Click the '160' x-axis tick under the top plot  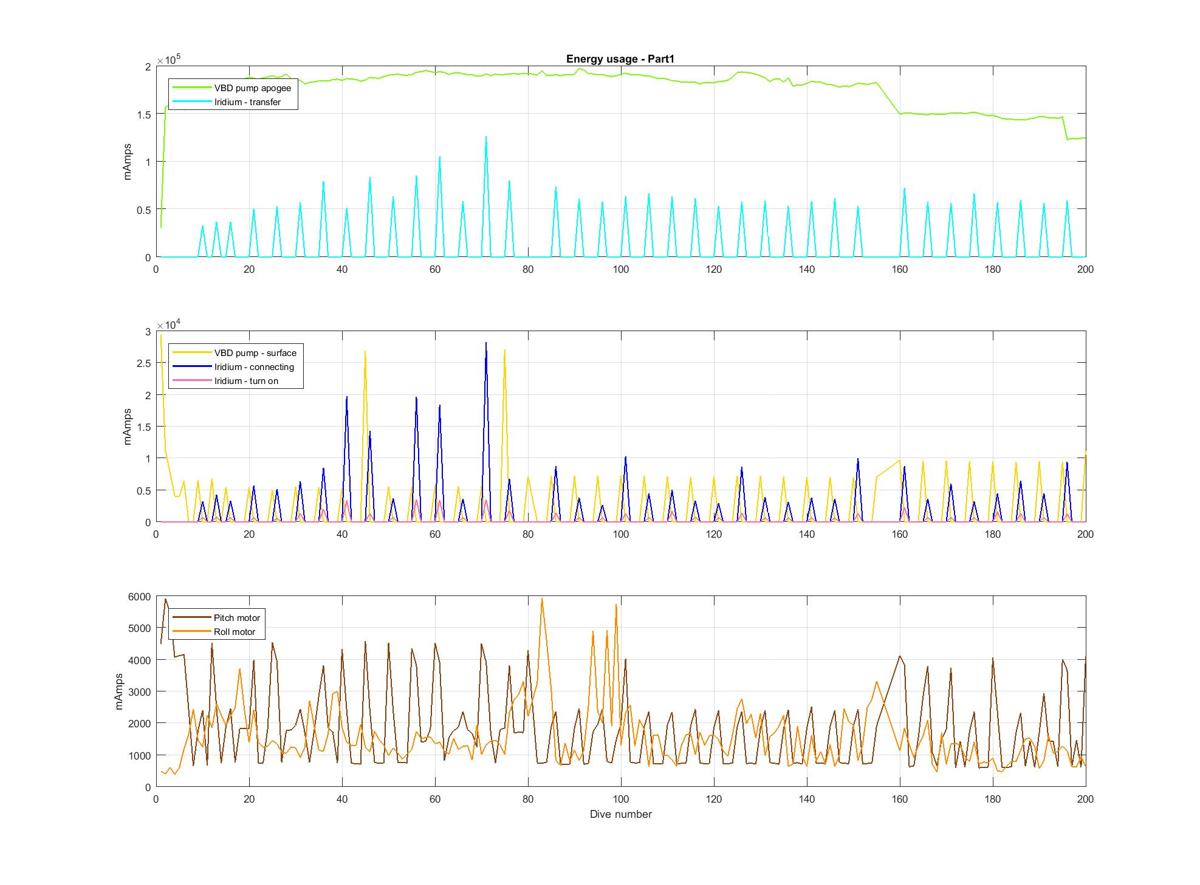coord(900,270)
